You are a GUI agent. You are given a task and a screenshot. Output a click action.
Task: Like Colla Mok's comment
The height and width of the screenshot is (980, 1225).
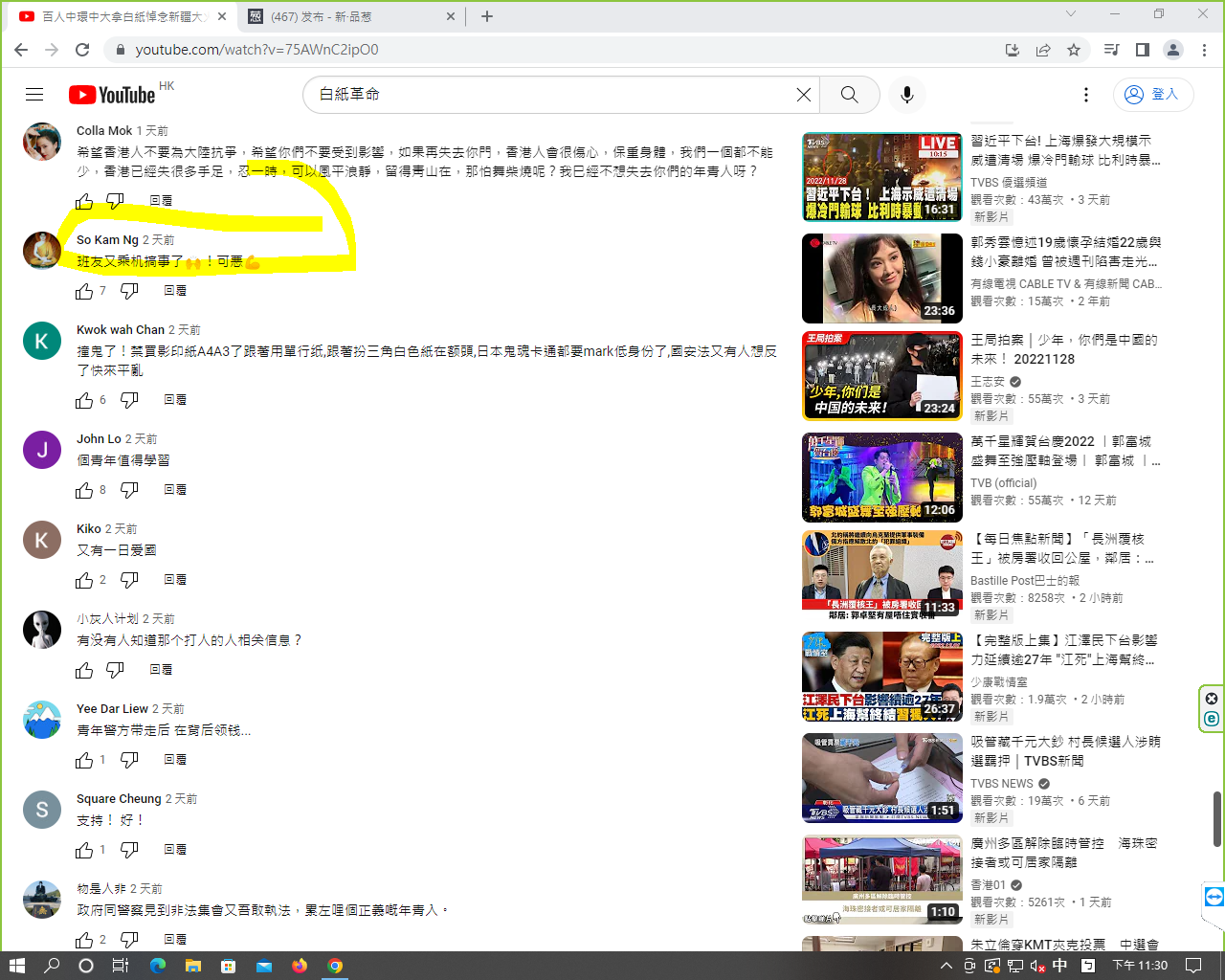[x=84, y=201]
